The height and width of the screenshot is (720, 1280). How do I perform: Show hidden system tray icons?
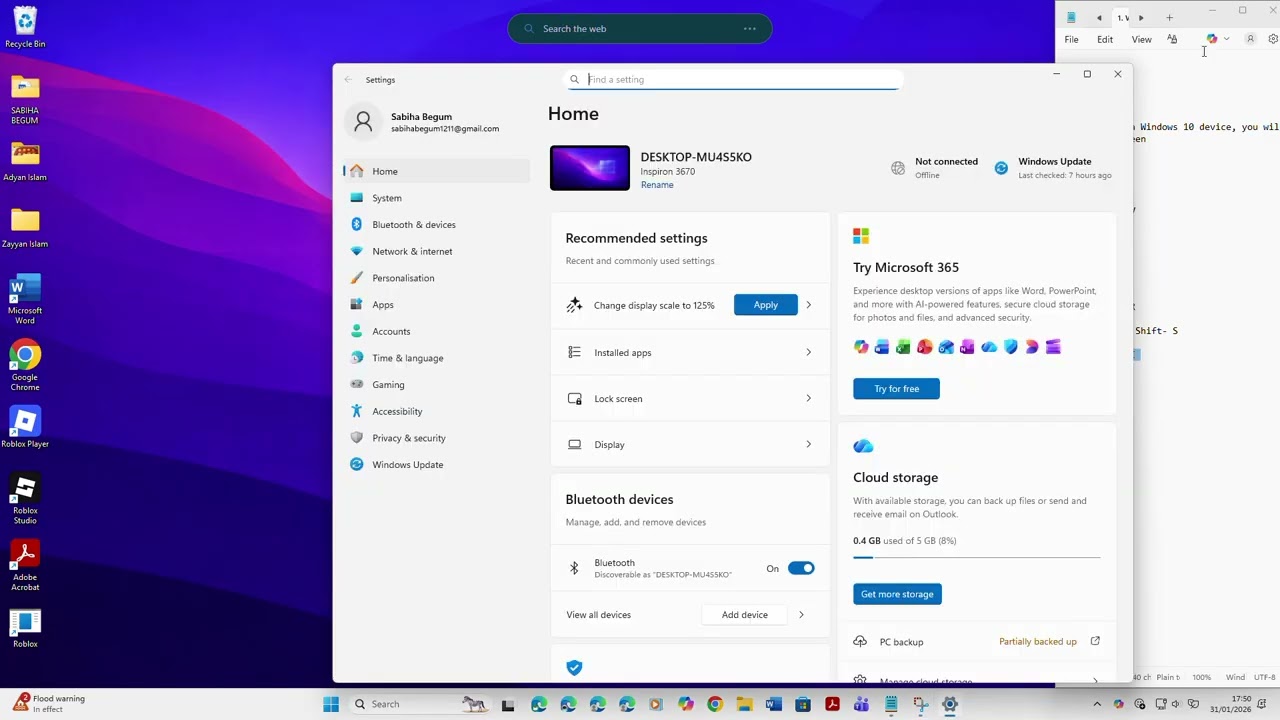coord(1097,704)
